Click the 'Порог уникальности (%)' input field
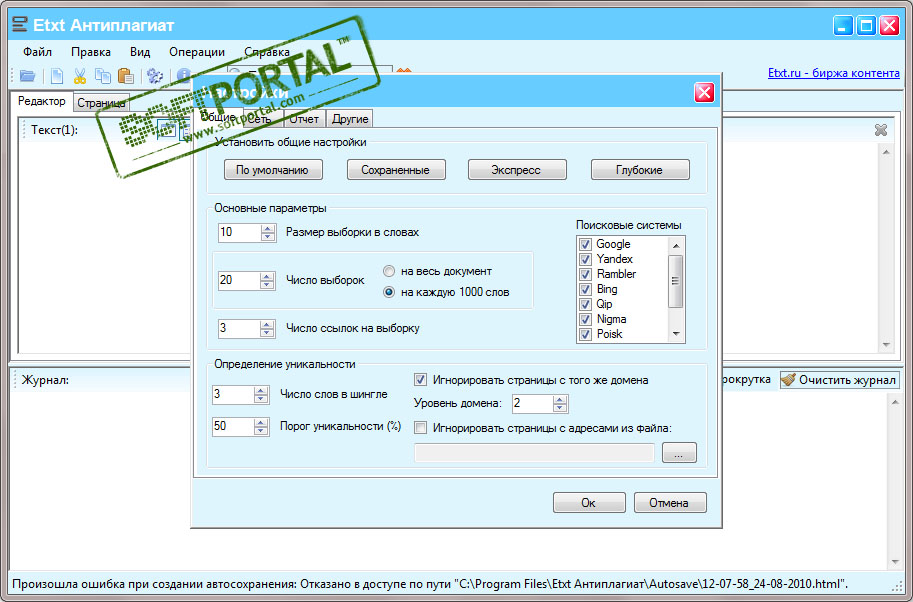The height and width of the screenshot is (602, 913). [233, 426]
